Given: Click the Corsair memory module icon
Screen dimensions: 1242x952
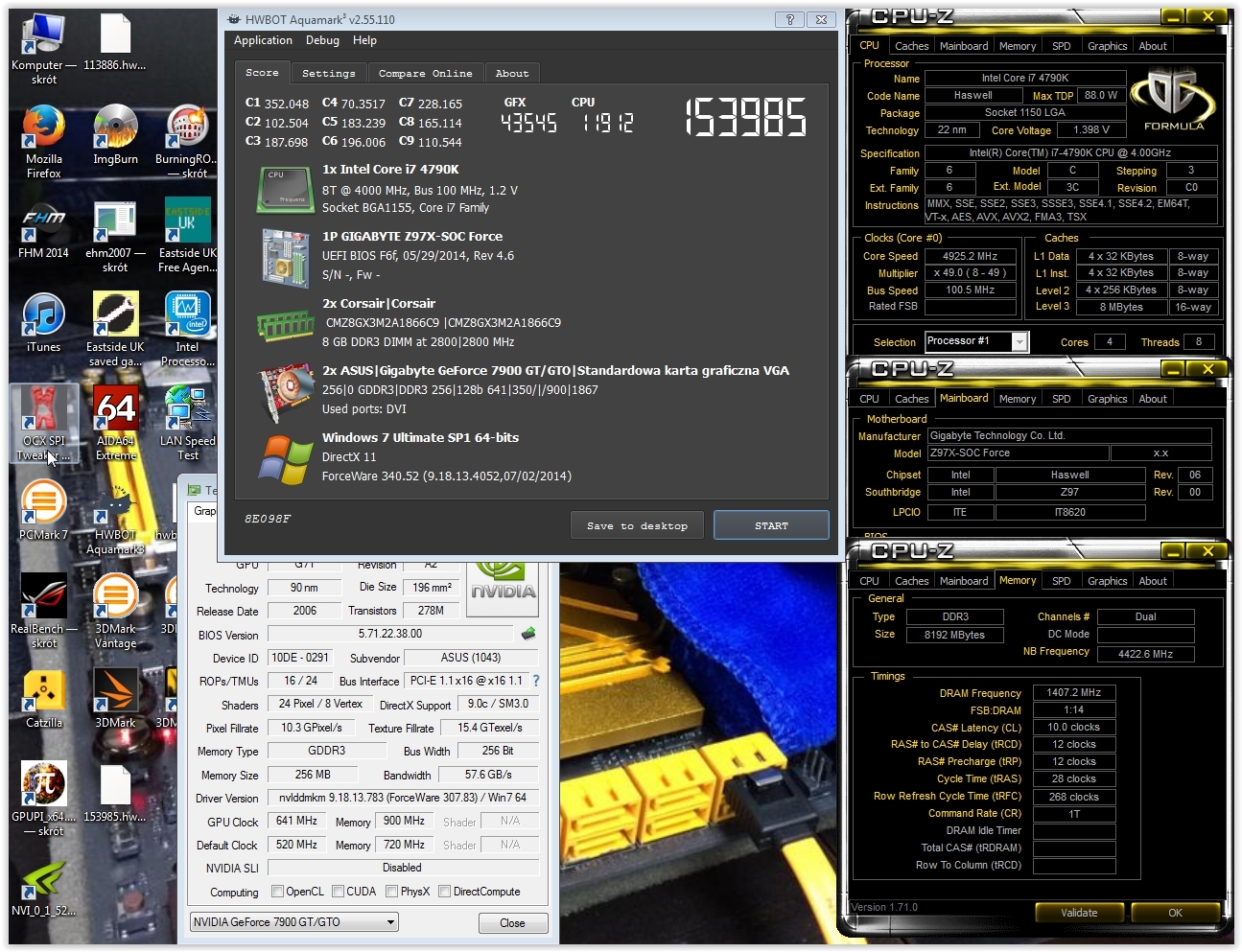Looking at the screenshot, I should (x=284, y=326).
